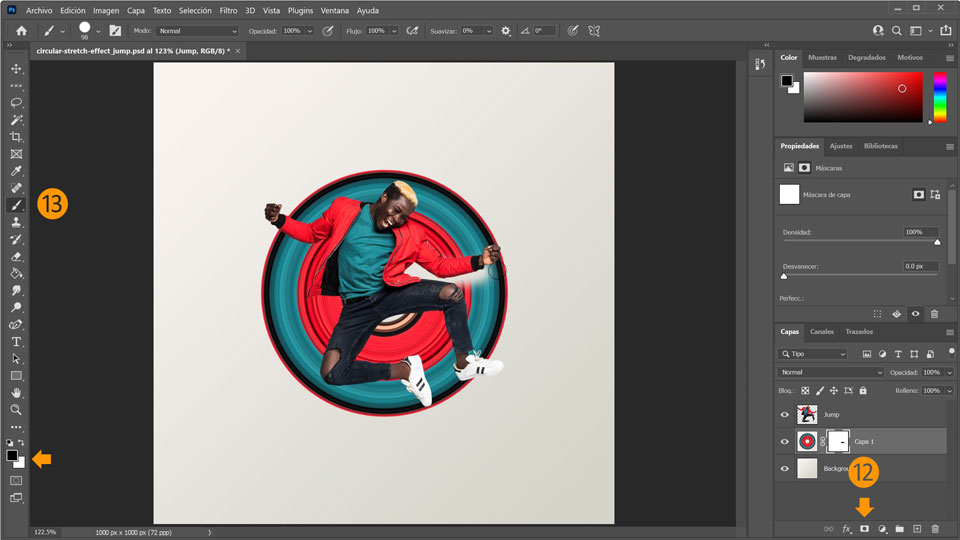
Task: Lock transparent pixels toggle
Action: pos(805,391)
